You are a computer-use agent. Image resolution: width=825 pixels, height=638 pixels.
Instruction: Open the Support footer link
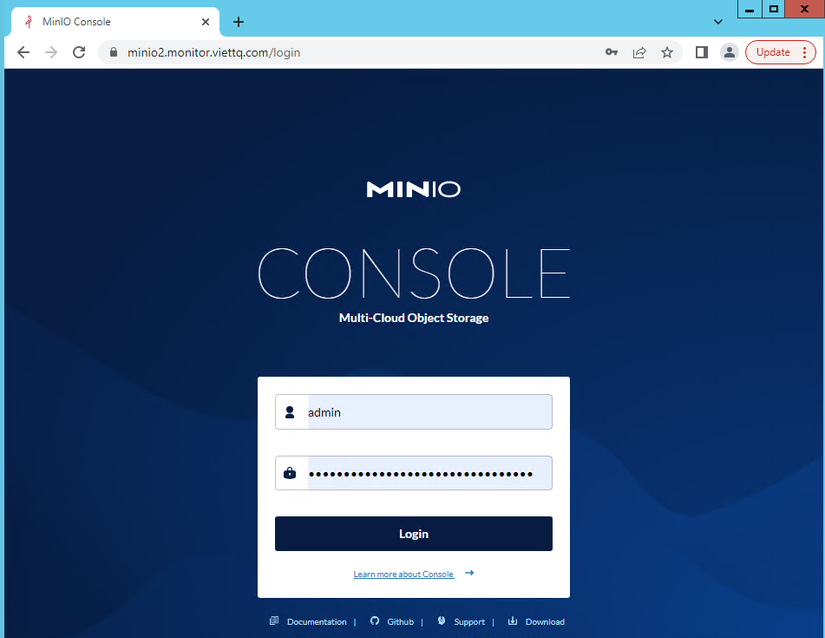tap(469, 622)
